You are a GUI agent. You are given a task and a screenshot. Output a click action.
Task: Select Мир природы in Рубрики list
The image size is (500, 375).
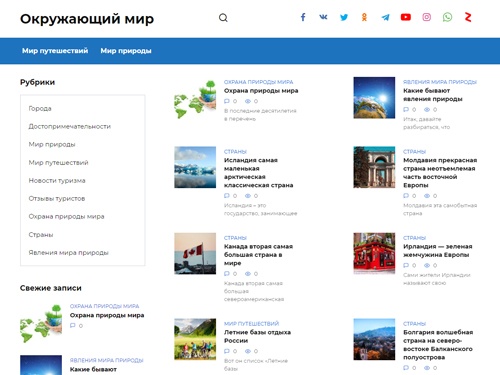point(52,144)
